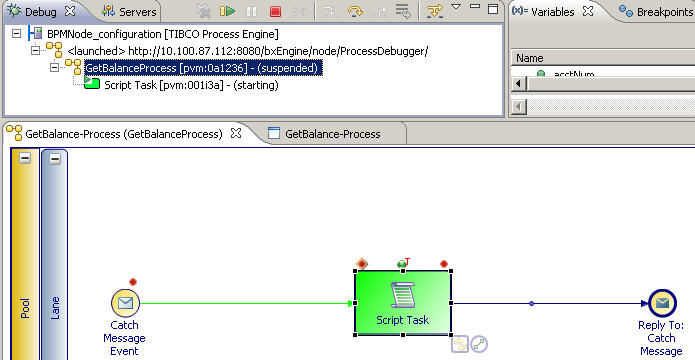Select the Catch Message Event envelope

[x=125, y=303]
